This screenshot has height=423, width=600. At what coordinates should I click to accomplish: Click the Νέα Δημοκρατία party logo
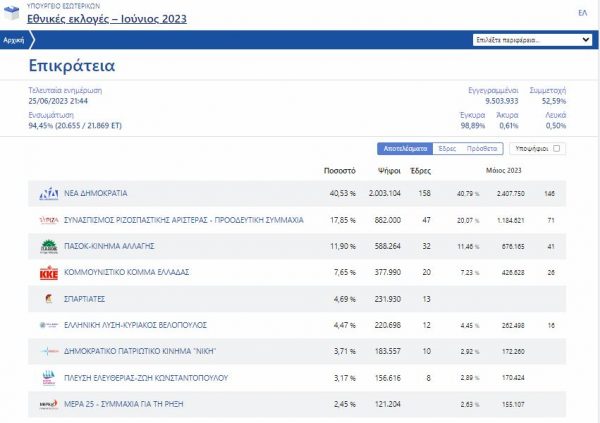coord(49,194)
